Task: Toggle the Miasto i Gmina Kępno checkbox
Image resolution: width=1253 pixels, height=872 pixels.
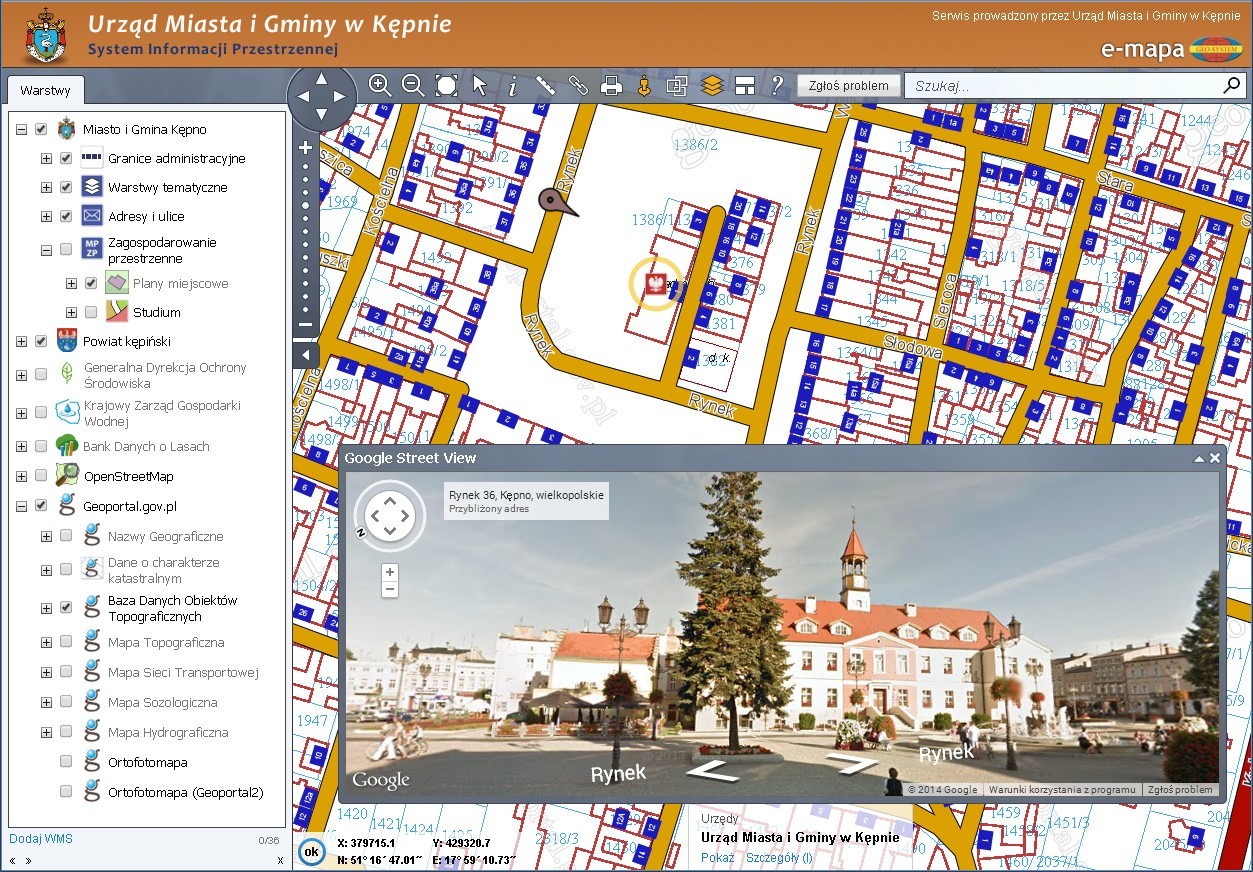Action: [41, 129]
